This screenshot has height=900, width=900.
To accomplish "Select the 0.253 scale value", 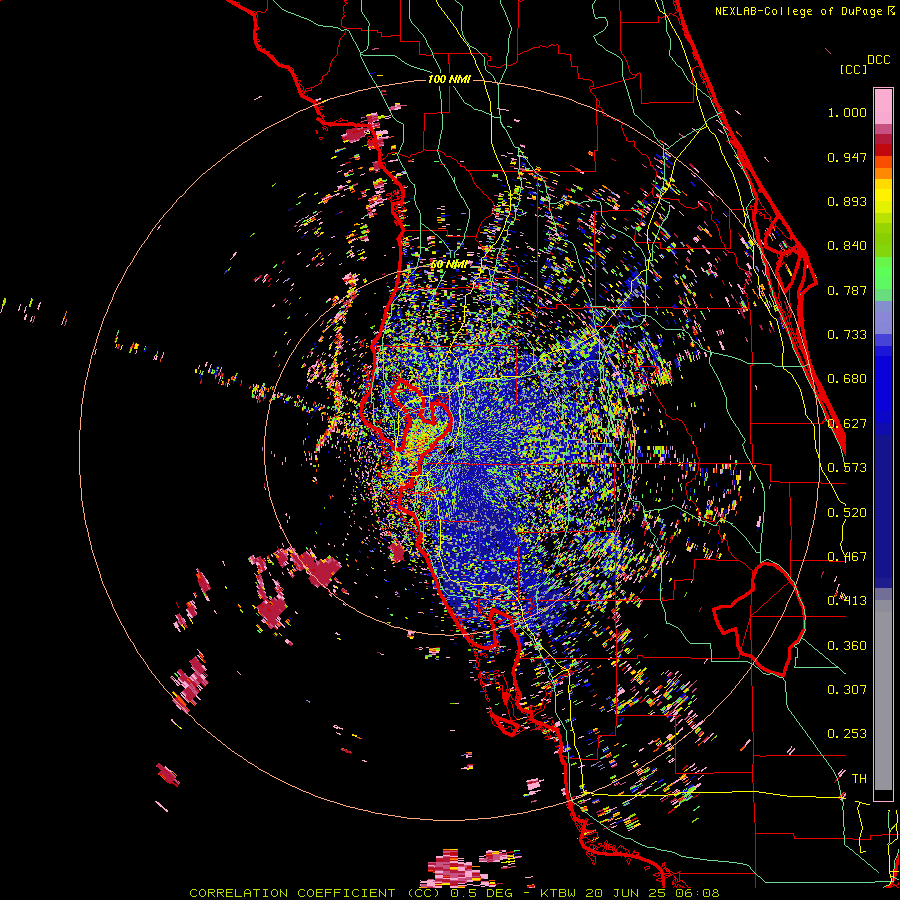I will 847,734.
